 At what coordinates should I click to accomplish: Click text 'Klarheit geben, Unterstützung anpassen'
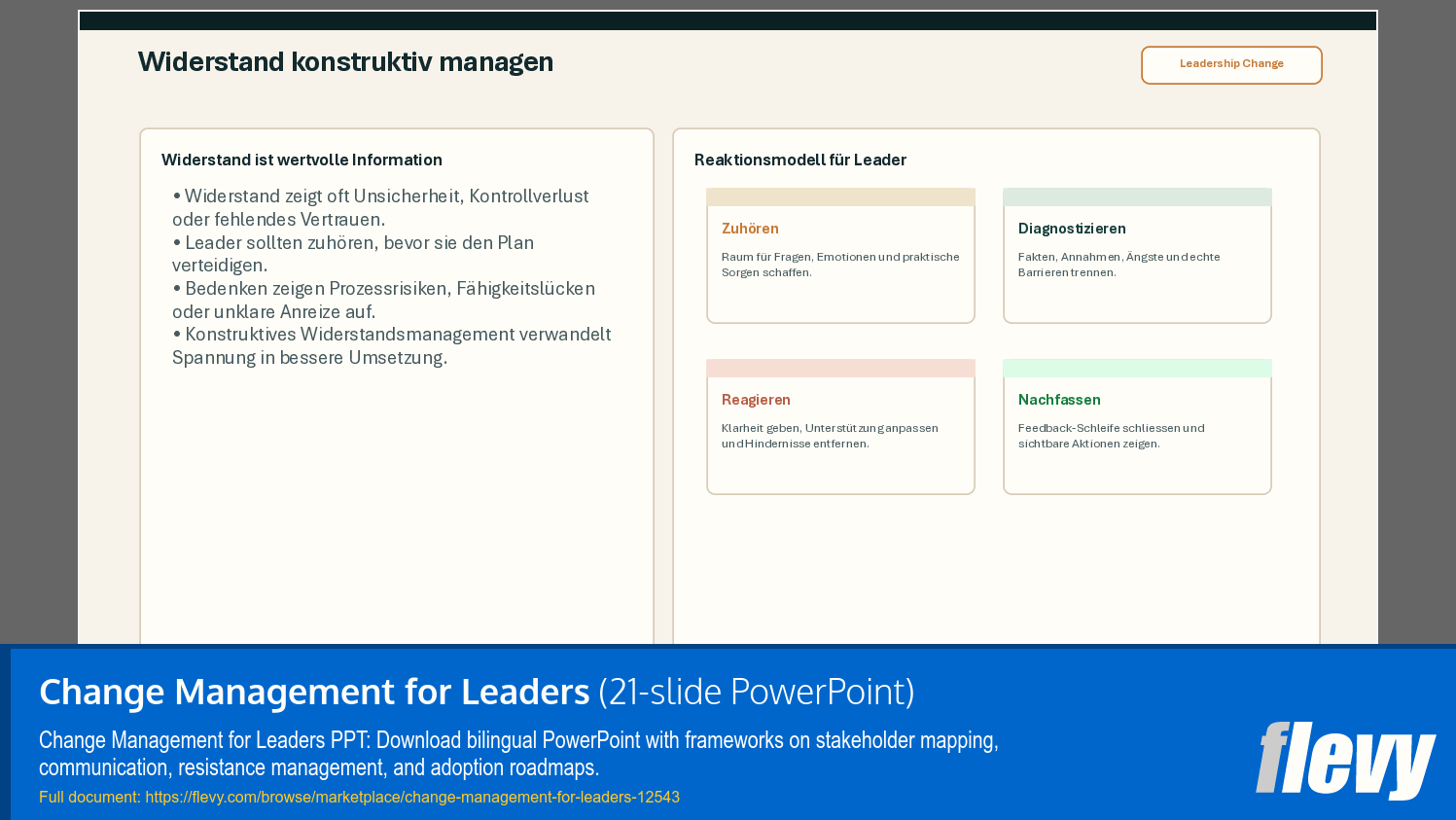830,436
